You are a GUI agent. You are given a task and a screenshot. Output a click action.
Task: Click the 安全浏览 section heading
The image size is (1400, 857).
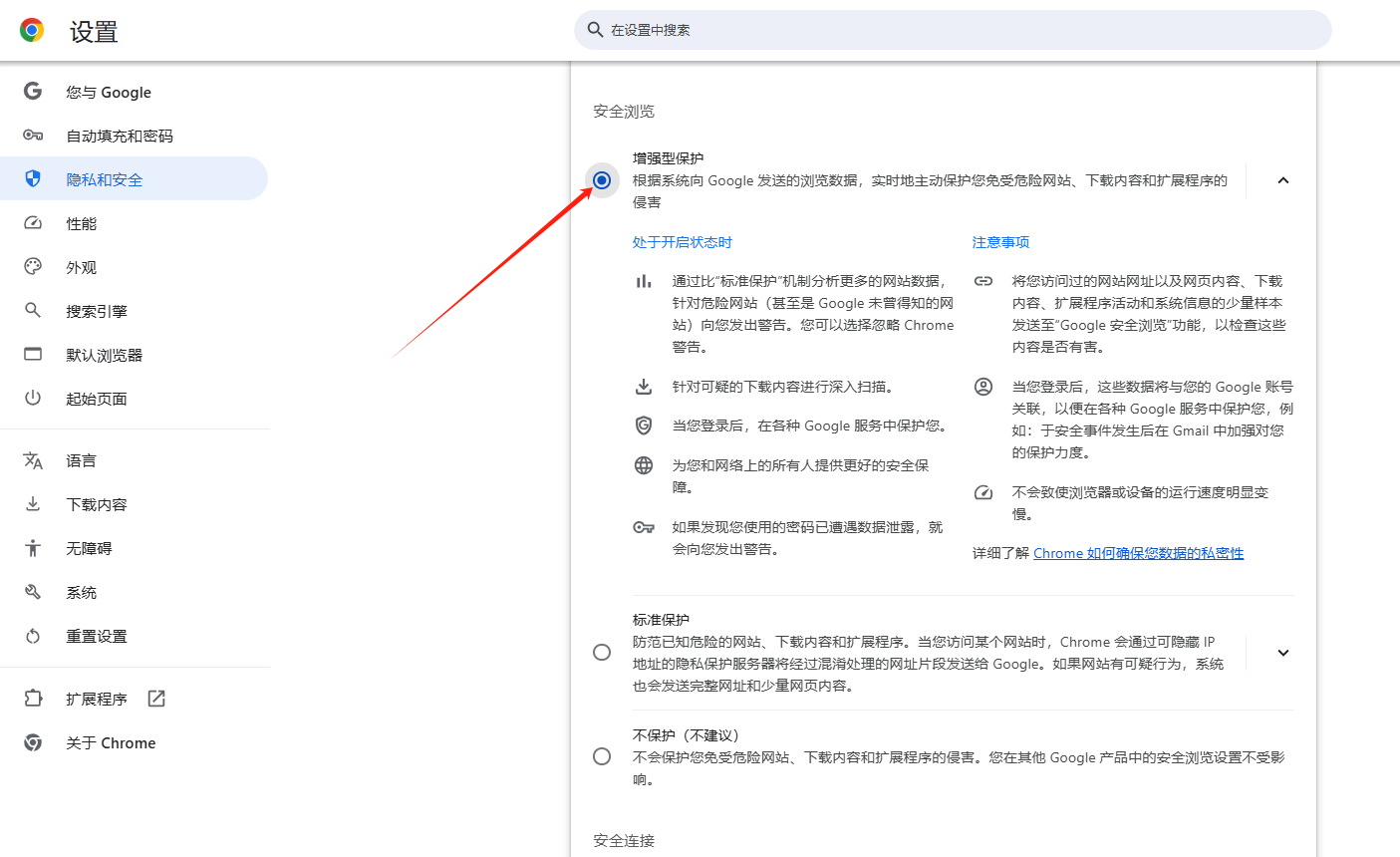[624, 112]
